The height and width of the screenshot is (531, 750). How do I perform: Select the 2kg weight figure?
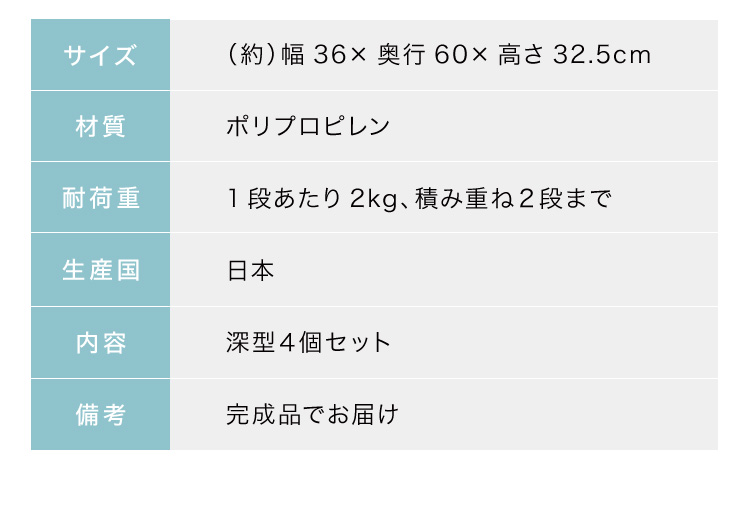[x=374, y=199]
